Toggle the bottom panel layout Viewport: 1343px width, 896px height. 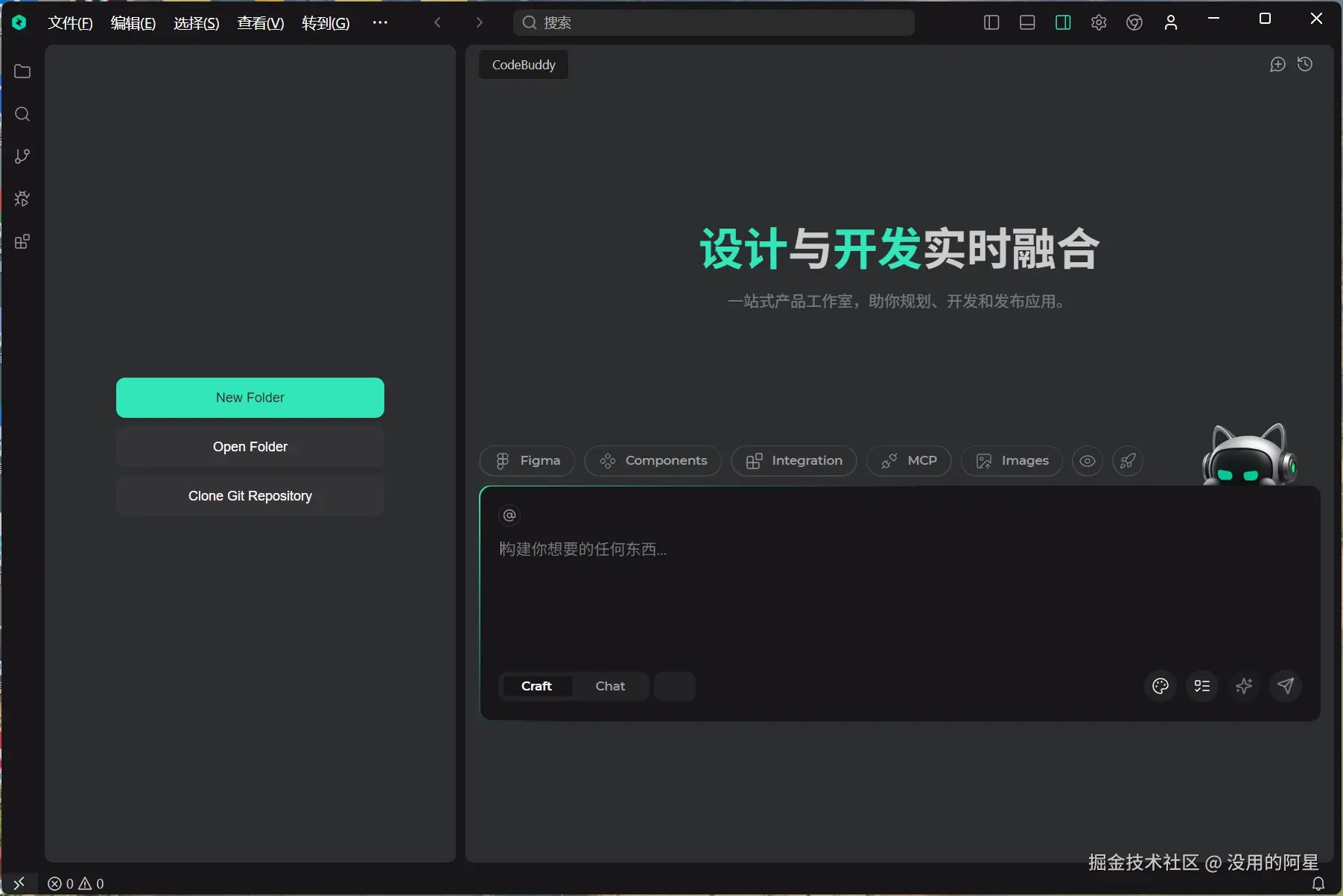[x=1027, y=22]
